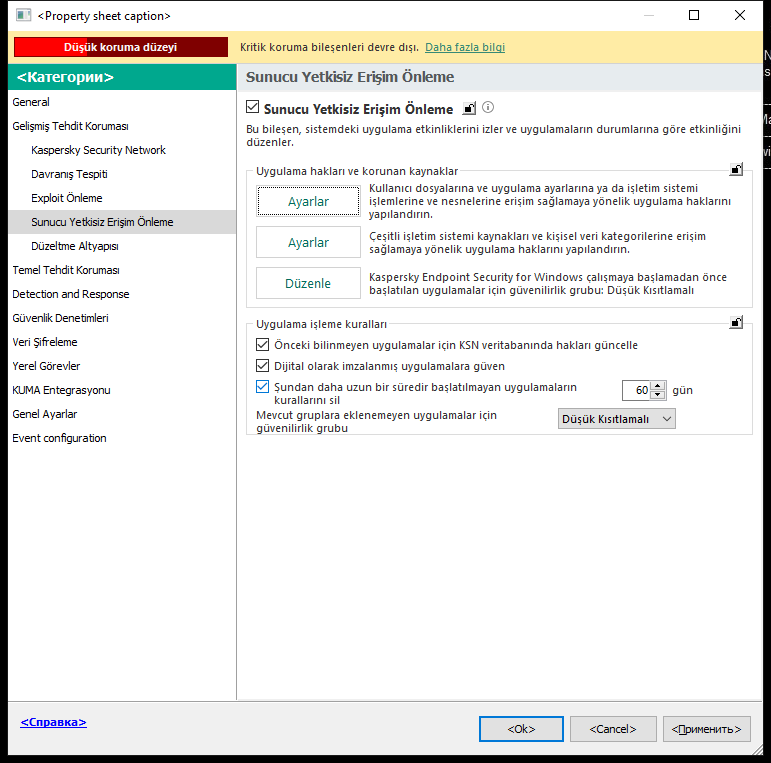Click the Применить apply button

click(x=707, y=729)
